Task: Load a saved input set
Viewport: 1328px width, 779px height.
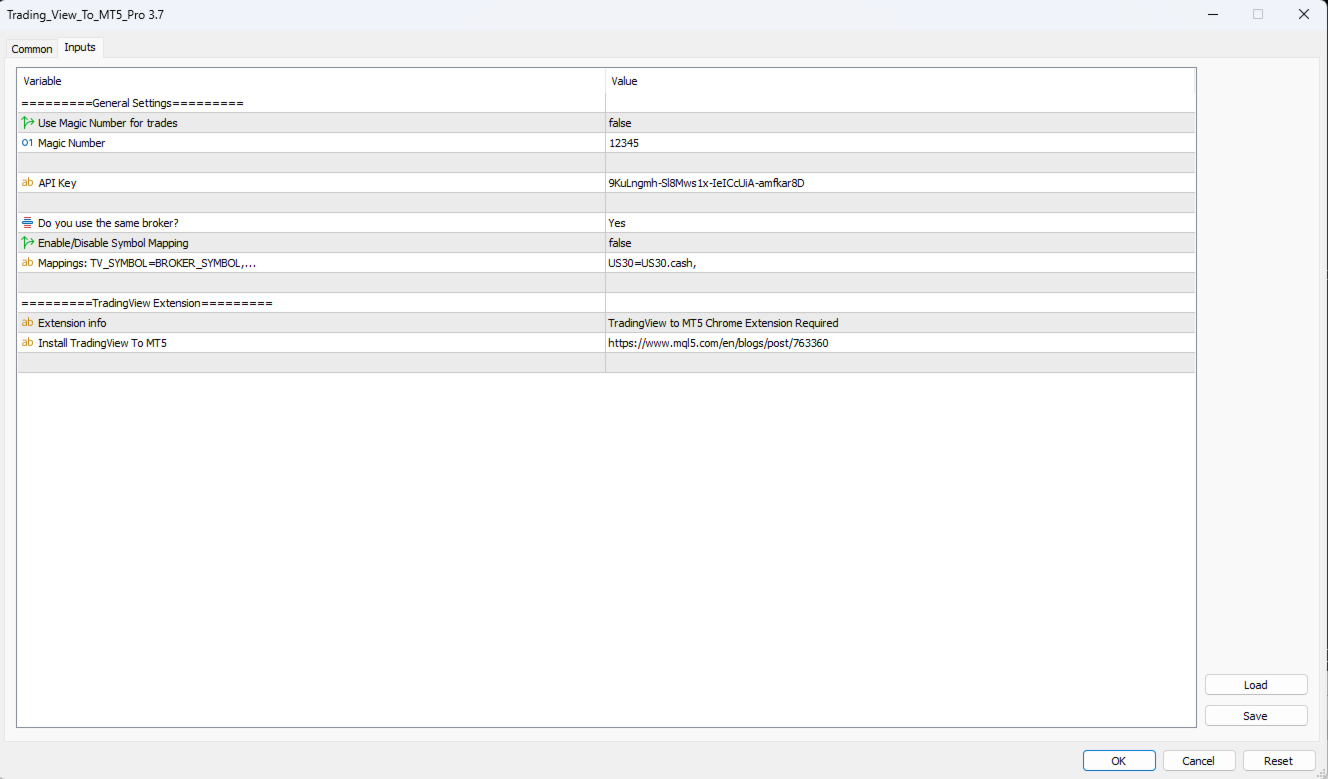Action: tap(1256, 685)
